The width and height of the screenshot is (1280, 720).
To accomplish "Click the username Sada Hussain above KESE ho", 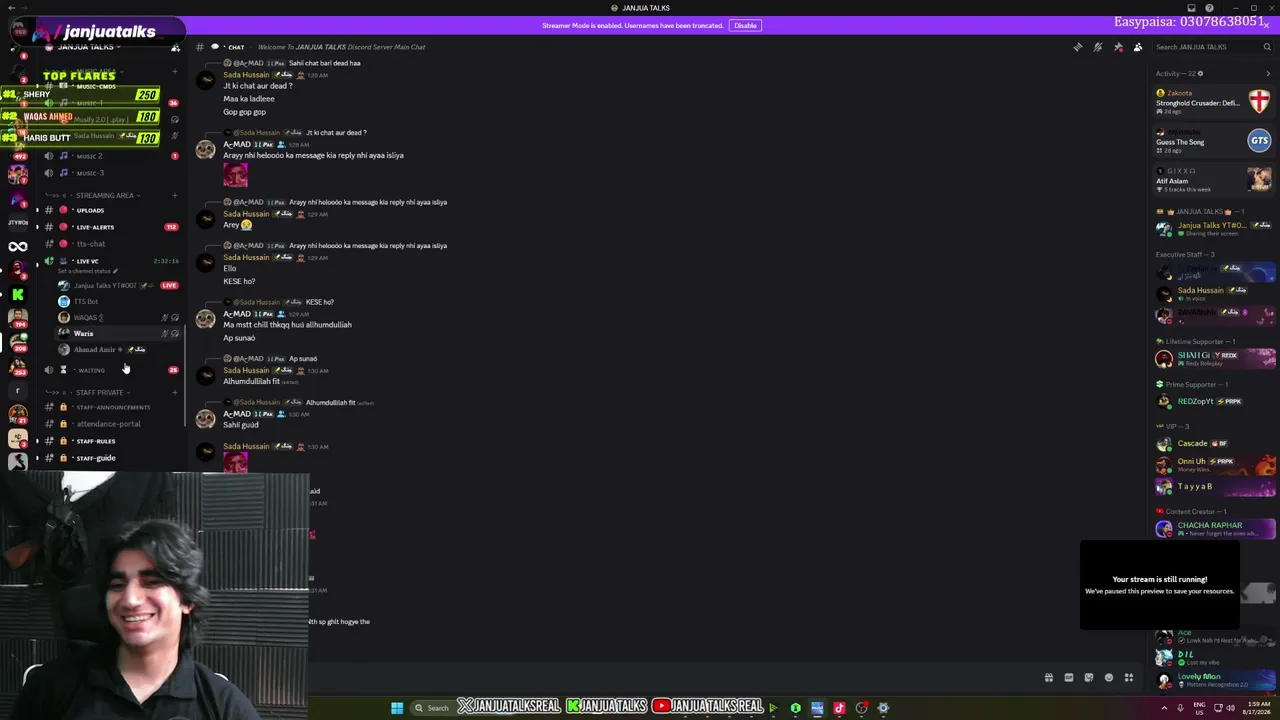I will (x=246, y=257).
